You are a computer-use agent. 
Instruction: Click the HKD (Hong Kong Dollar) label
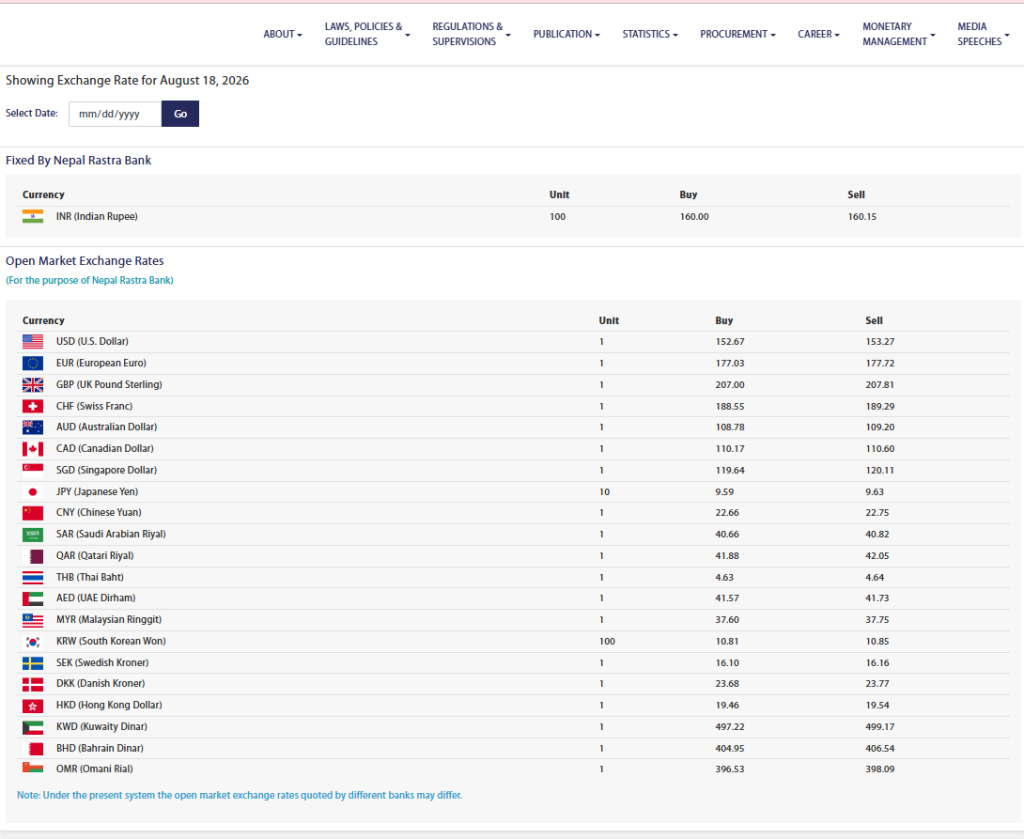coord(109,705)
